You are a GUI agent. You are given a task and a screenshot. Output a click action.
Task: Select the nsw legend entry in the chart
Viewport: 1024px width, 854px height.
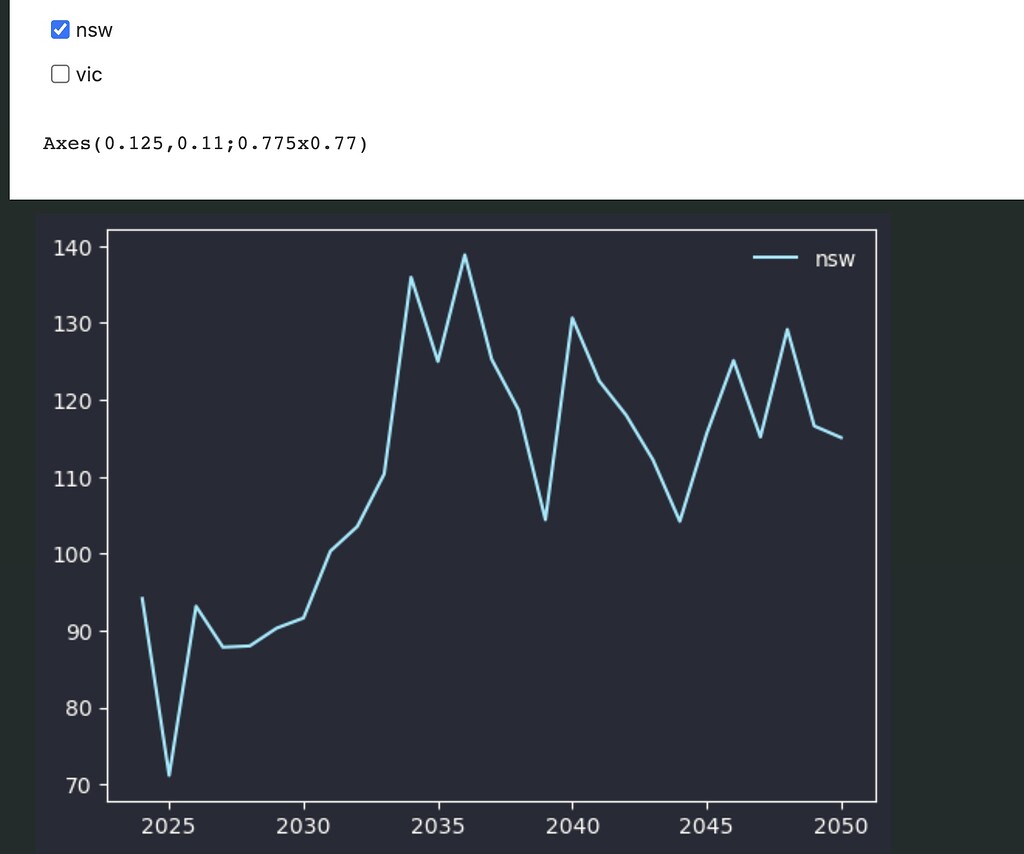(x=835, y=259)
